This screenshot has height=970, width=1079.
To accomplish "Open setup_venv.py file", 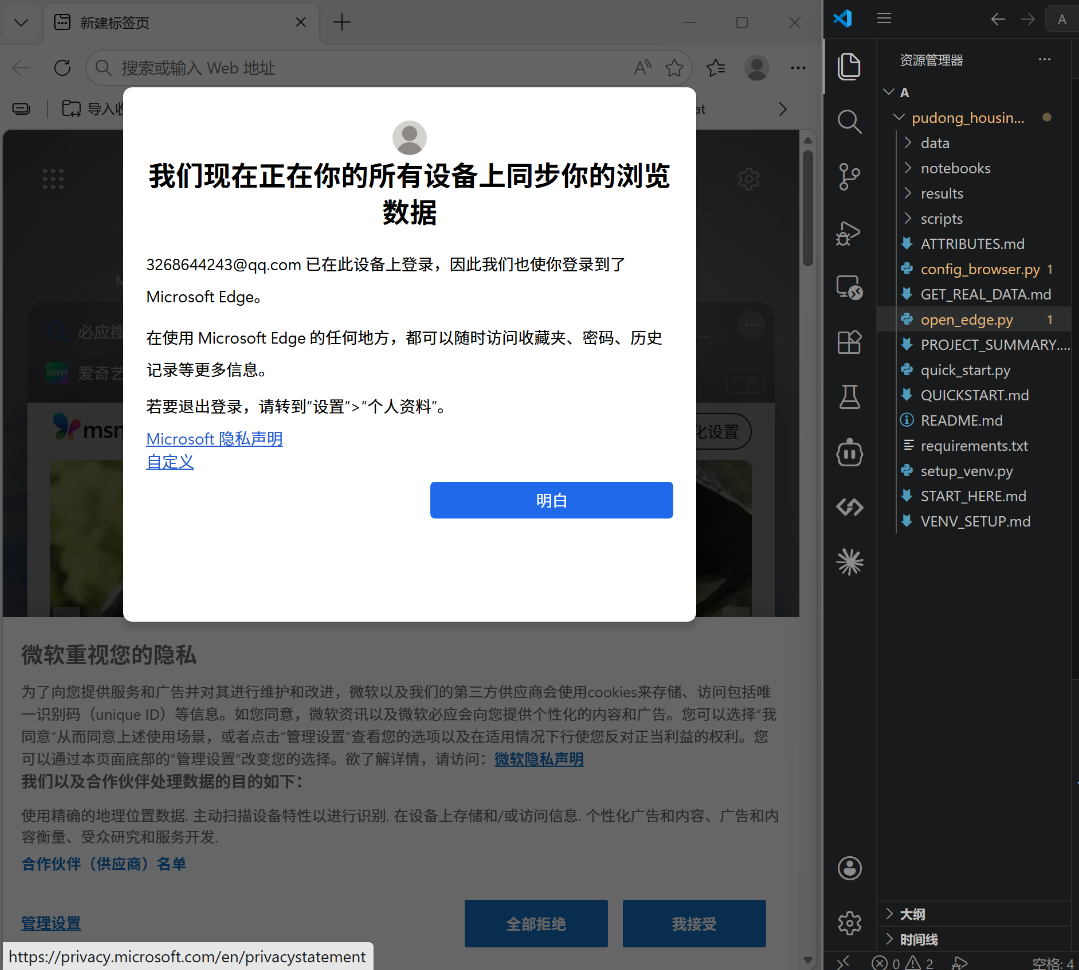I will [x=967, y=471].
